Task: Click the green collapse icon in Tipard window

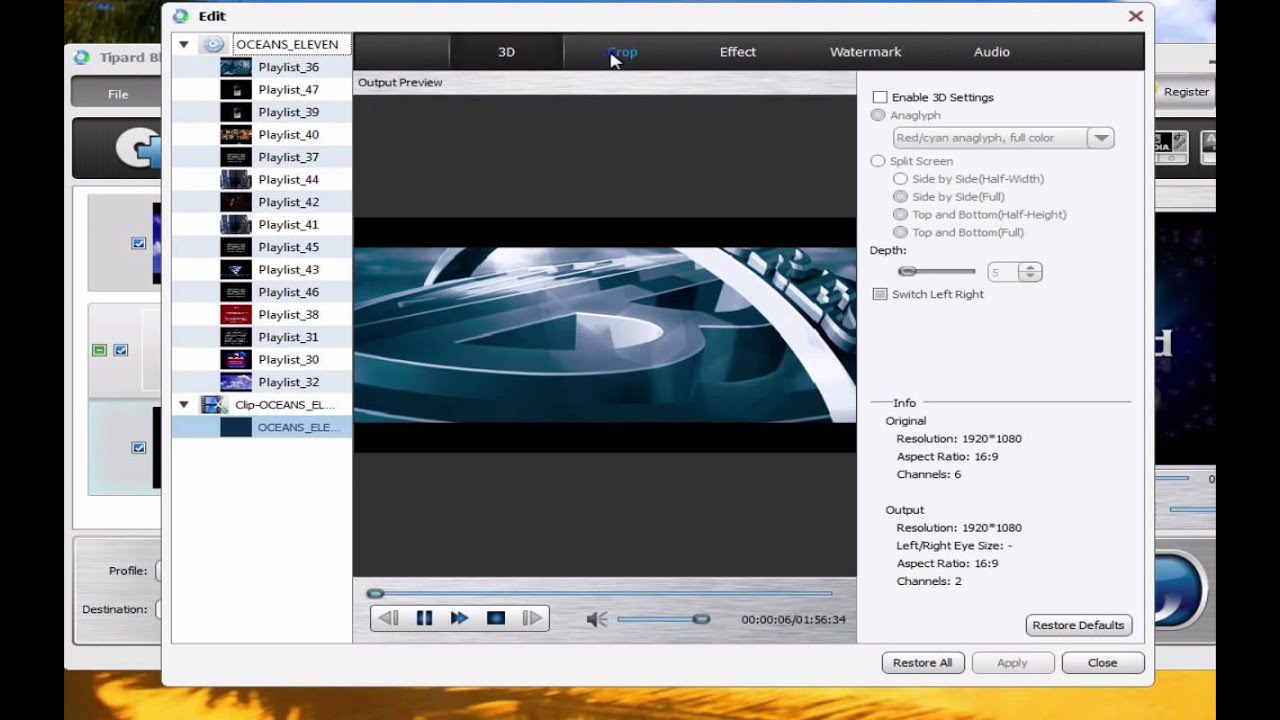Action: click(x=99, y=350)
